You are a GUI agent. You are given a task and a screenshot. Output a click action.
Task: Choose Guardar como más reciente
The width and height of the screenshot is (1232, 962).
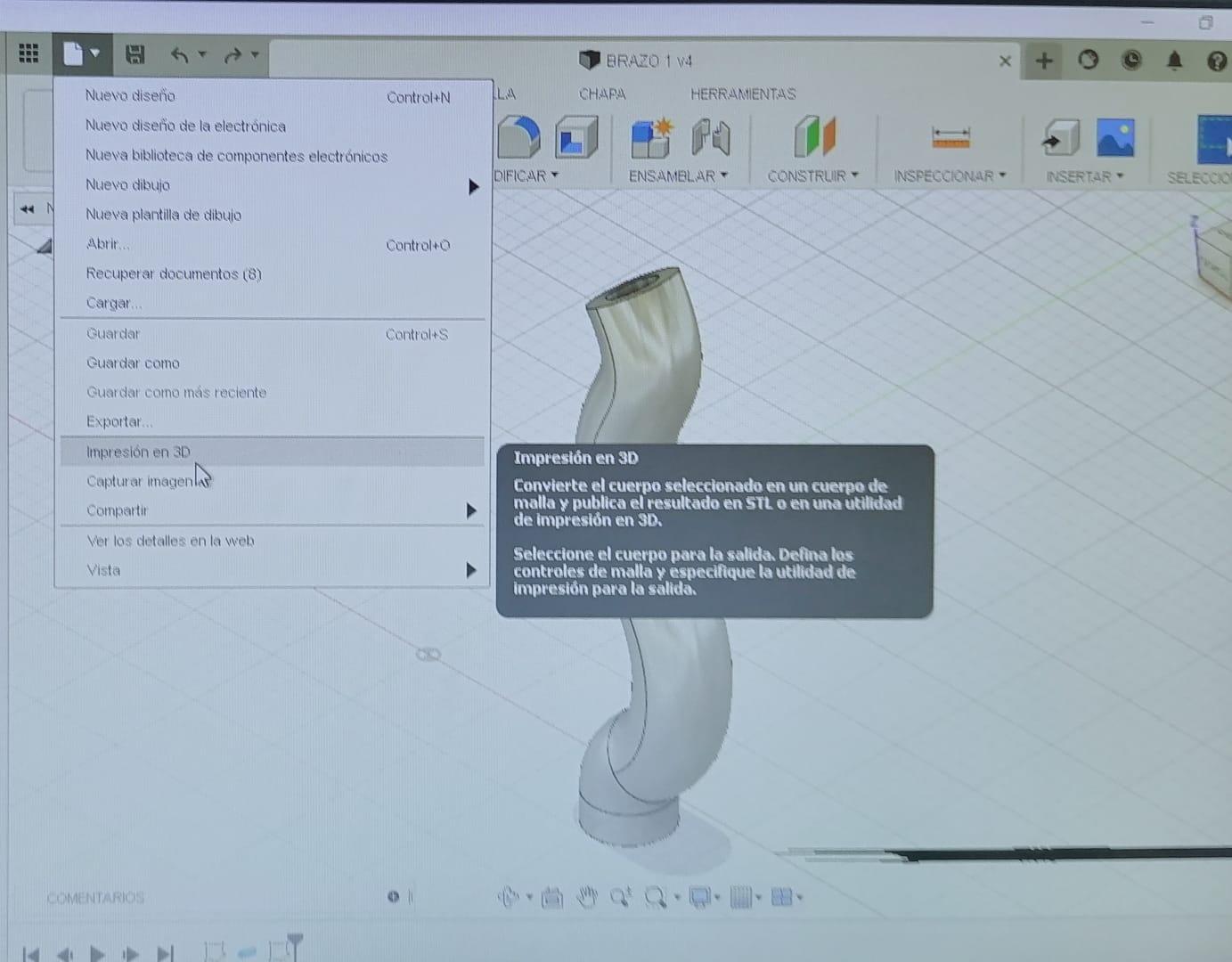click(x=273, y=392)
